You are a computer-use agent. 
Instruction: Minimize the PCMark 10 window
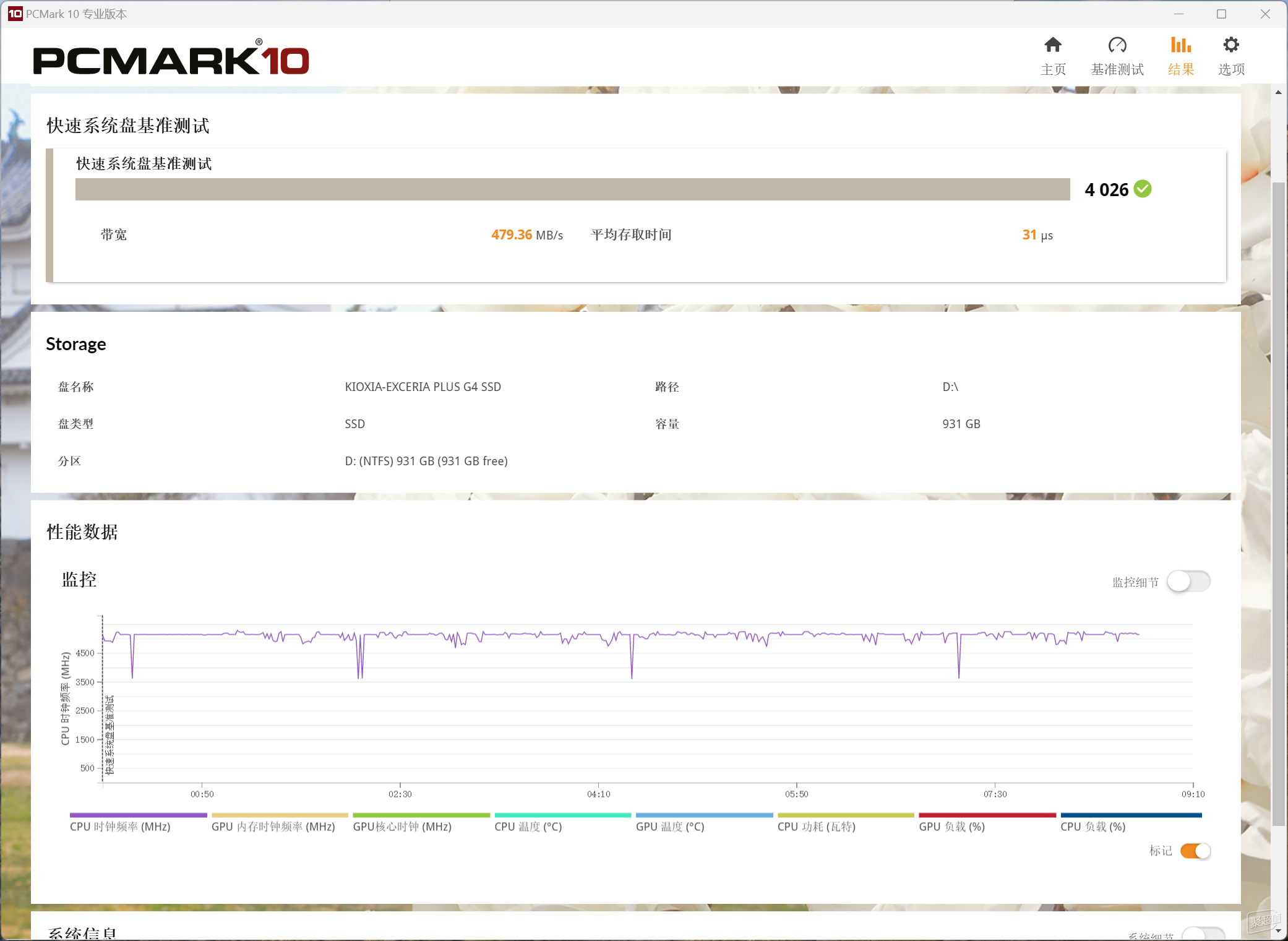pos(1179,14)
